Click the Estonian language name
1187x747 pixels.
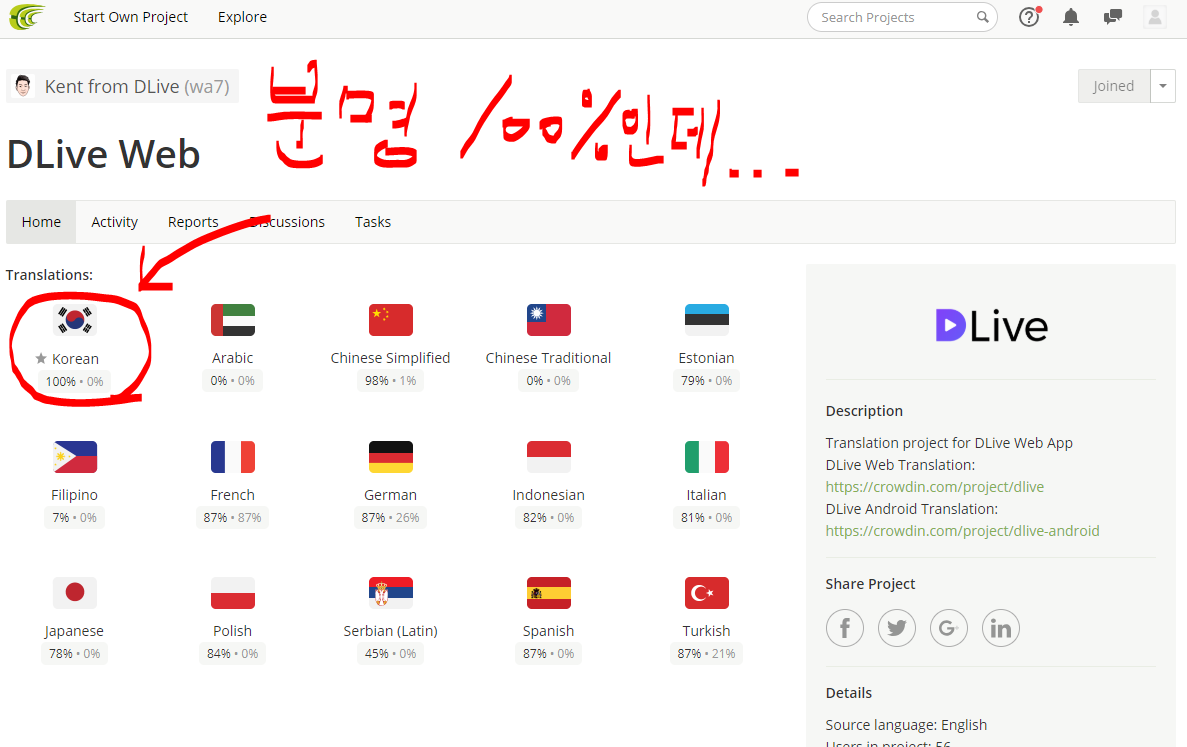click(706, 357)
